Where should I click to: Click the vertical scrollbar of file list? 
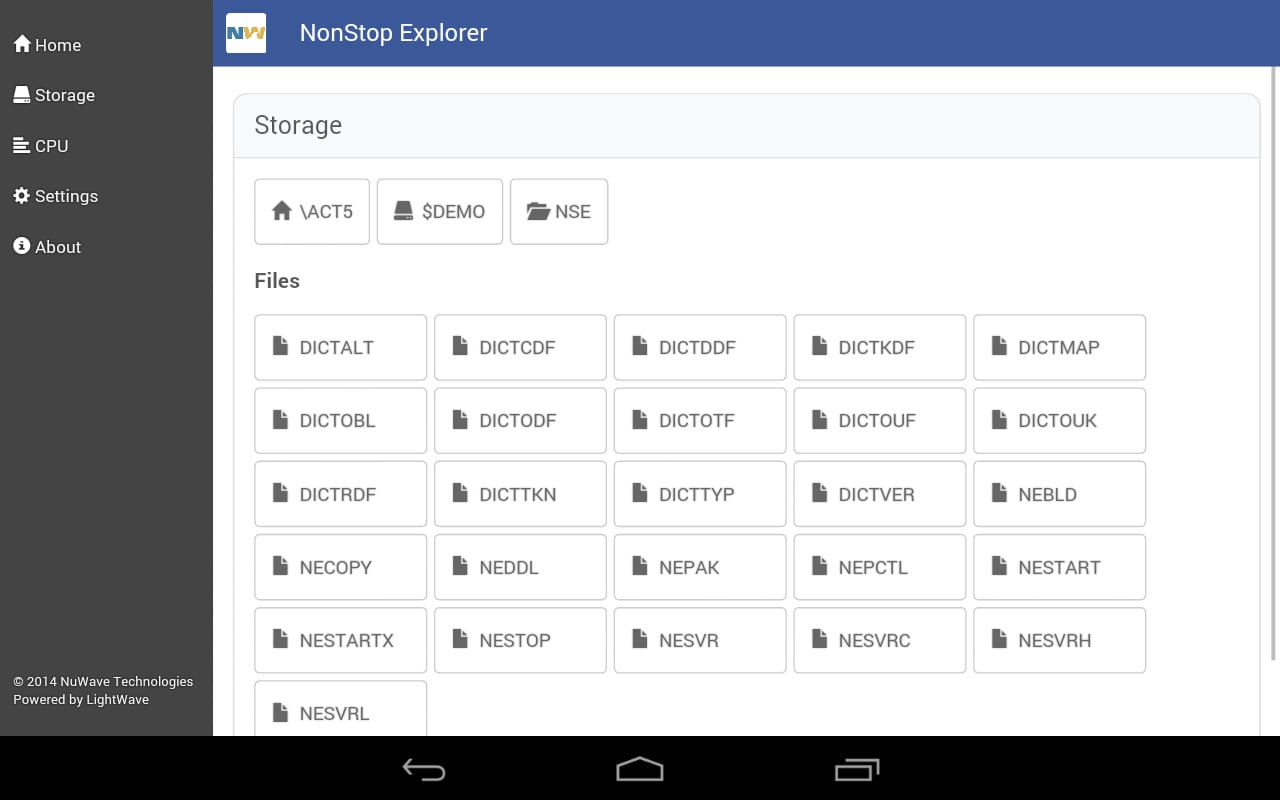pyautogui.click(x=1274, y=364)
